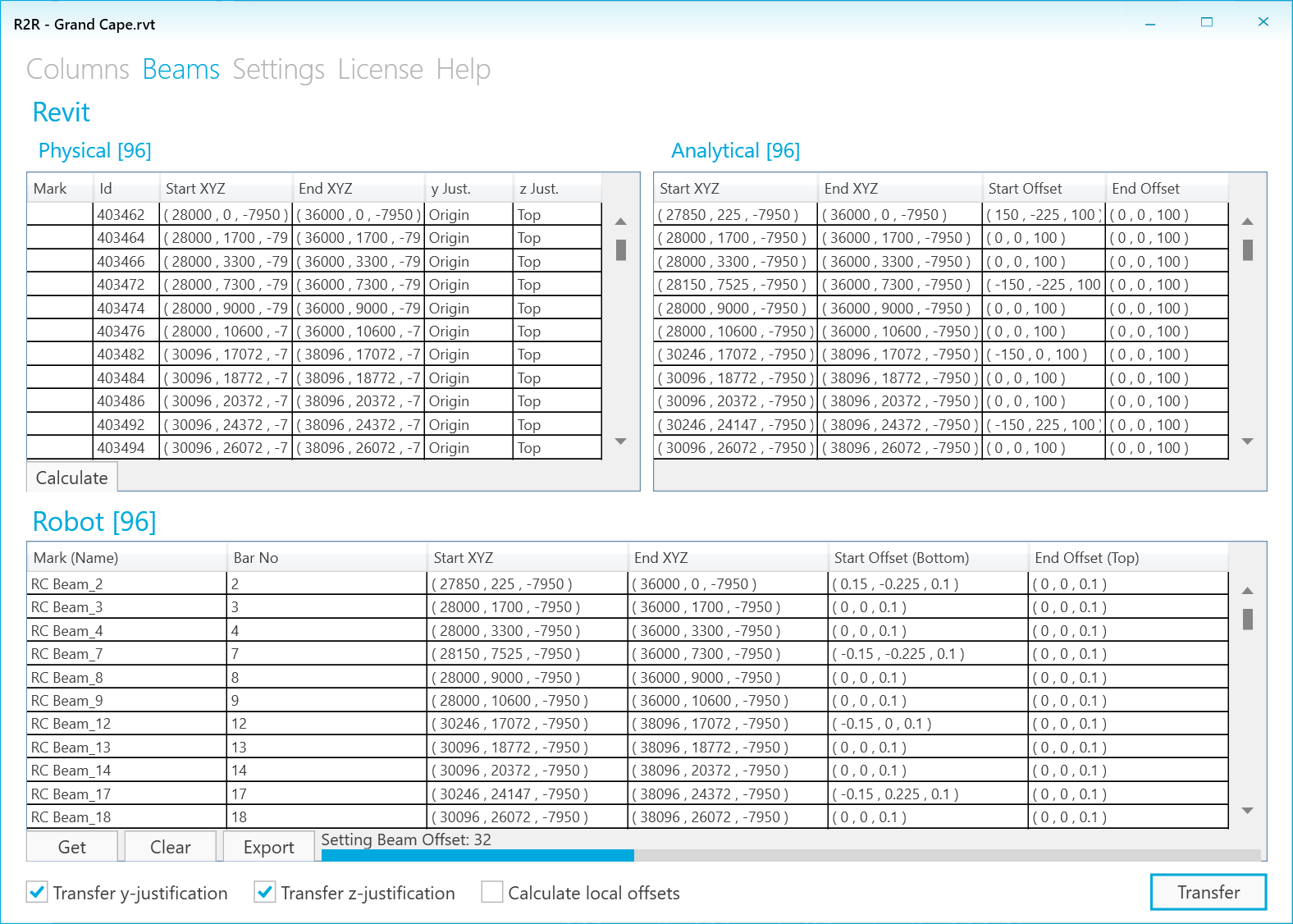This screenshot has height=924, width=1293.
Task: Click the Export button
Action: [269, 847]
